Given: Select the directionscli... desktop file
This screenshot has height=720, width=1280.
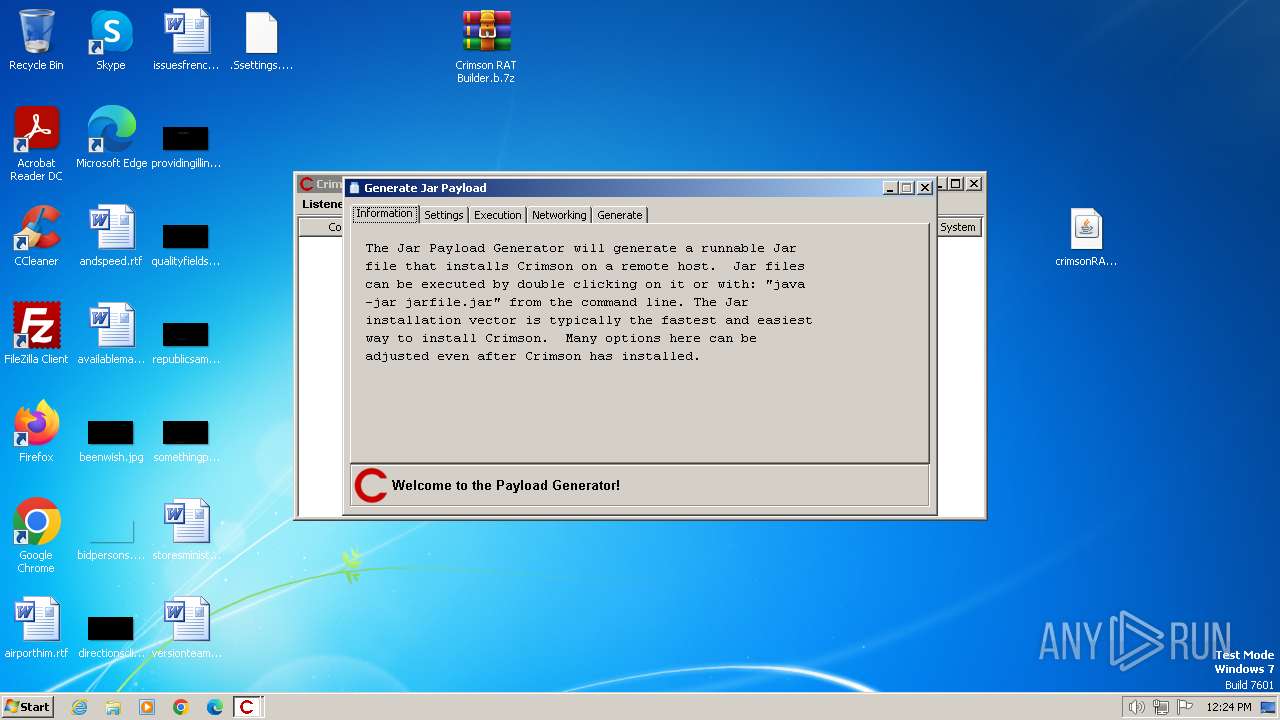Looking at the screenshot, I should click(111, 636).
